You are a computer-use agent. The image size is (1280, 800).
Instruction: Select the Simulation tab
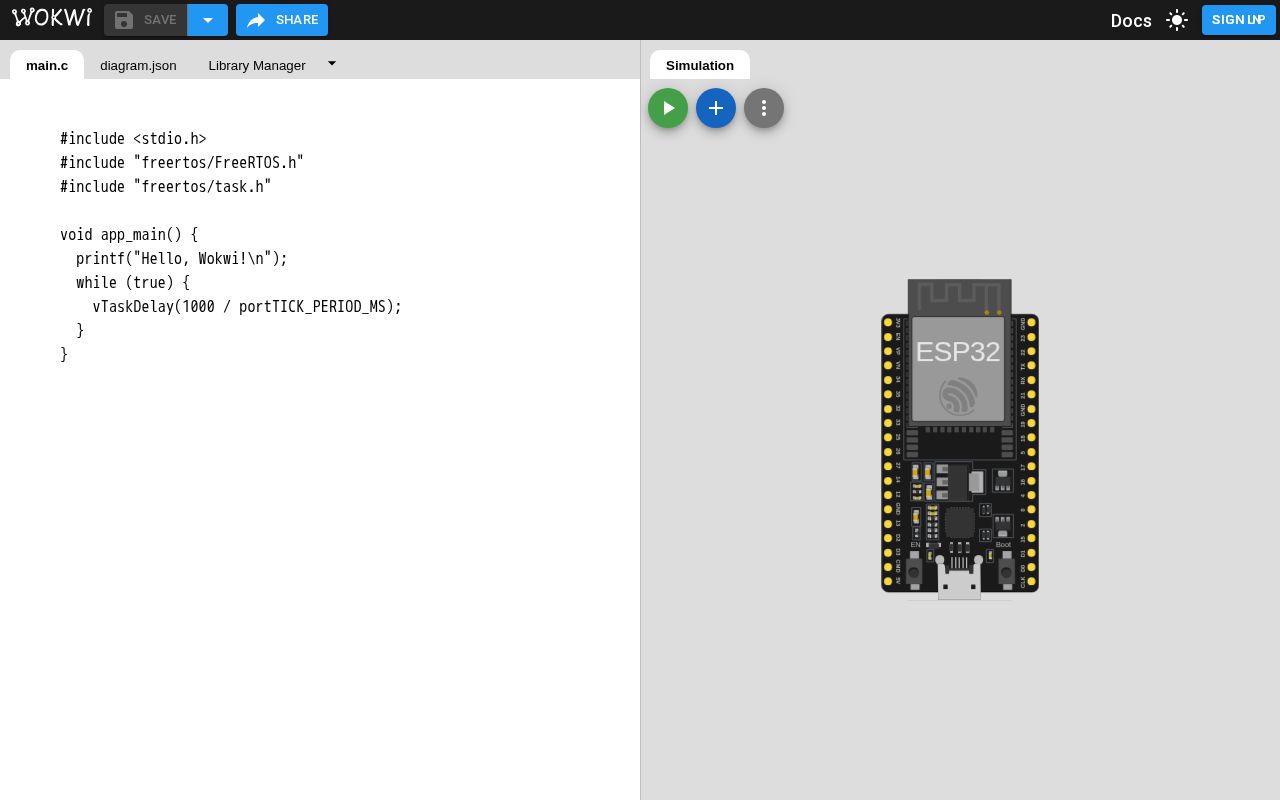[700, 65]
